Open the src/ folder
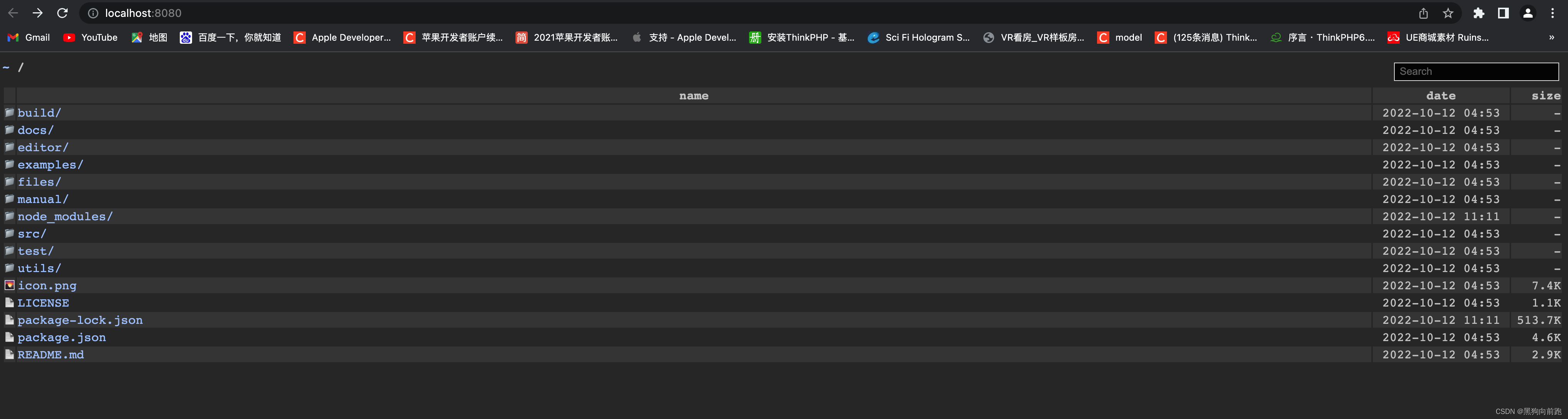 click(x=31, y=234)
